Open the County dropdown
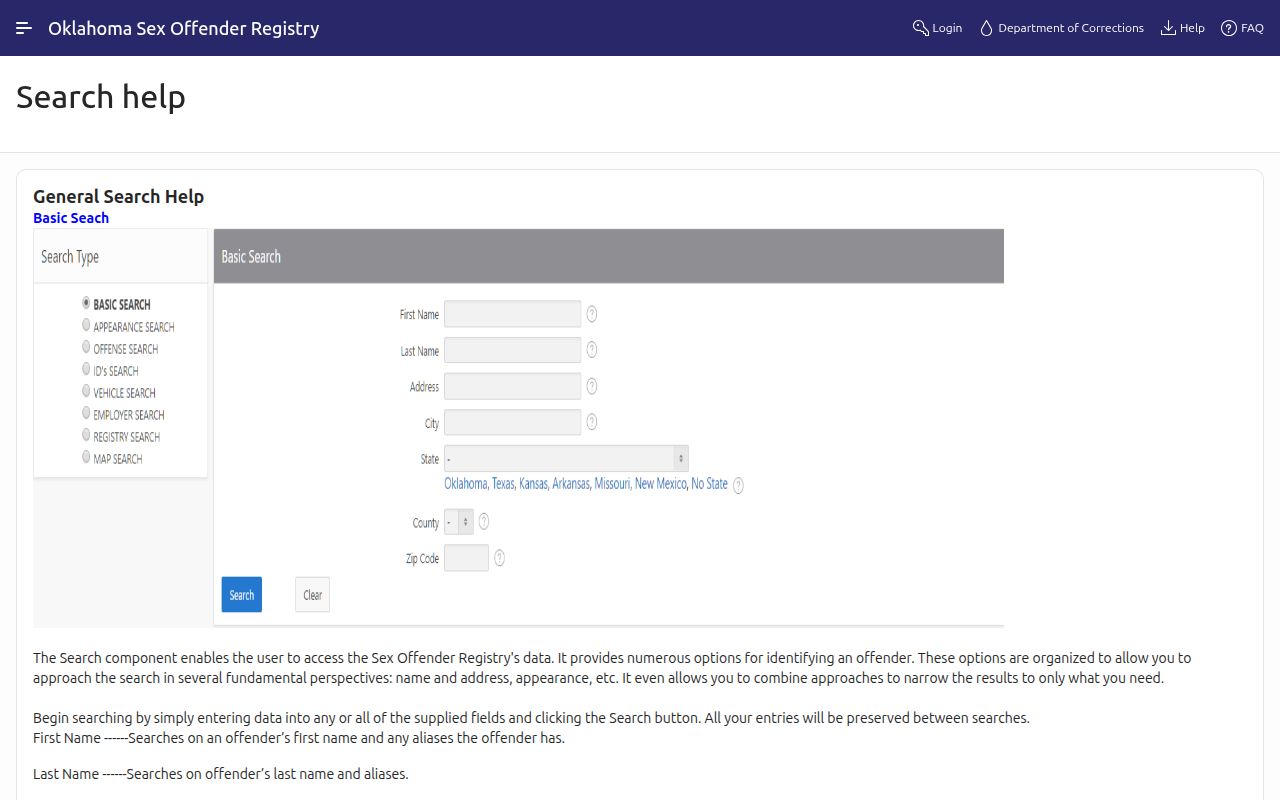 point(459,522)
